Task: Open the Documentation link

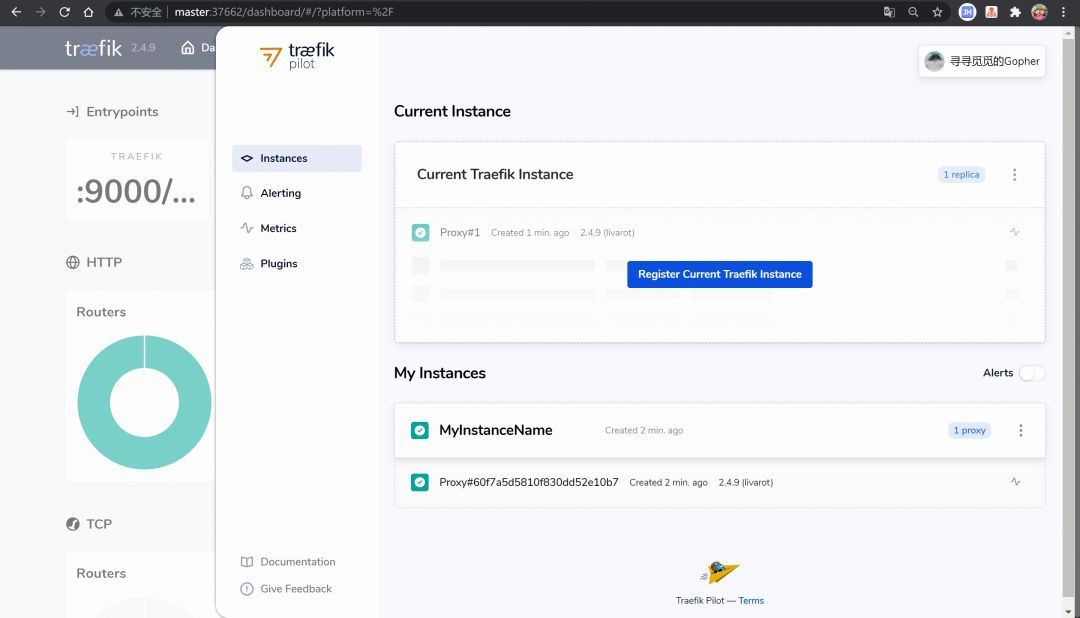Action: point(288,562)
